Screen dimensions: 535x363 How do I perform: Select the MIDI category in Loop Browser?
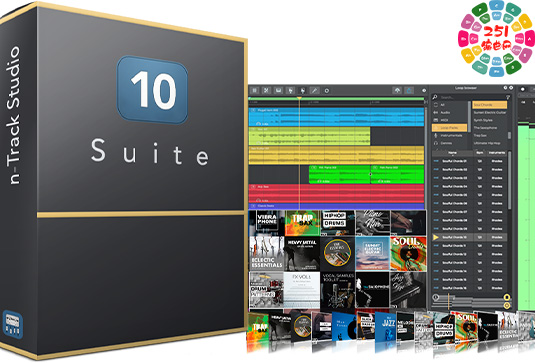pyautogui.click(x=450, y=120)
